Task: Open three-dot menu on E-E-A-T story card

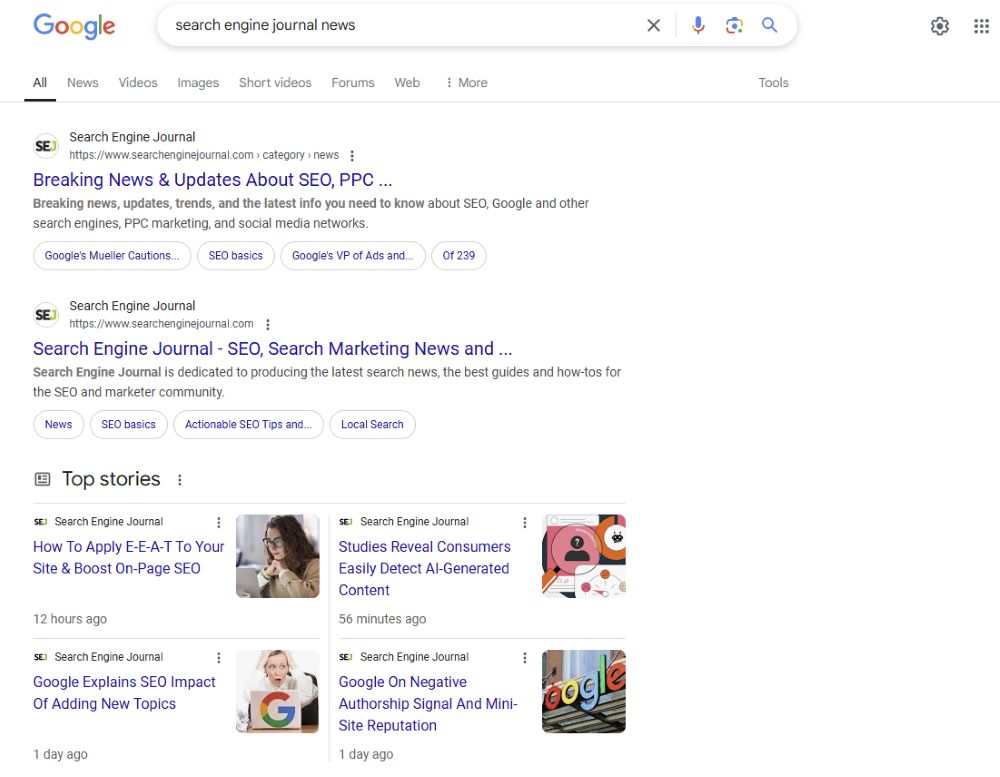Action: click(219, 522)
